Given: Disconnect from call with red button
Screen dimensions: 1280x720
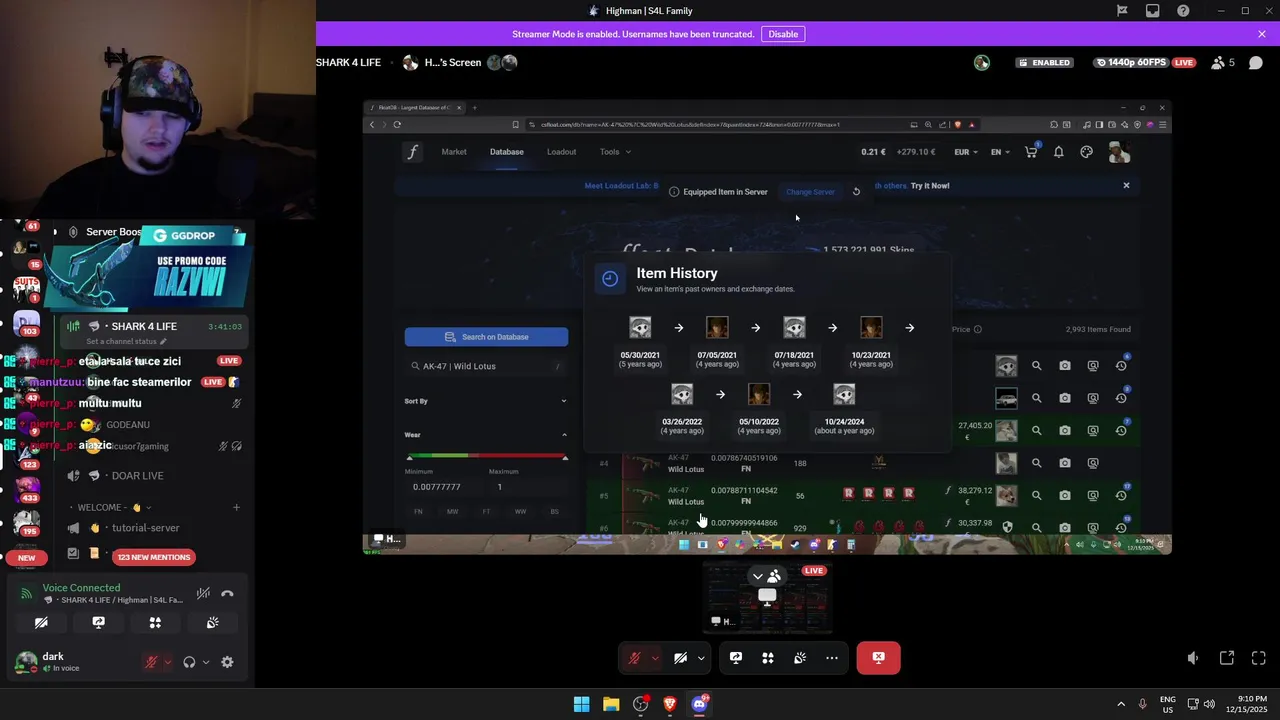Looking at the screenshot, I should (x=878, y=658).
